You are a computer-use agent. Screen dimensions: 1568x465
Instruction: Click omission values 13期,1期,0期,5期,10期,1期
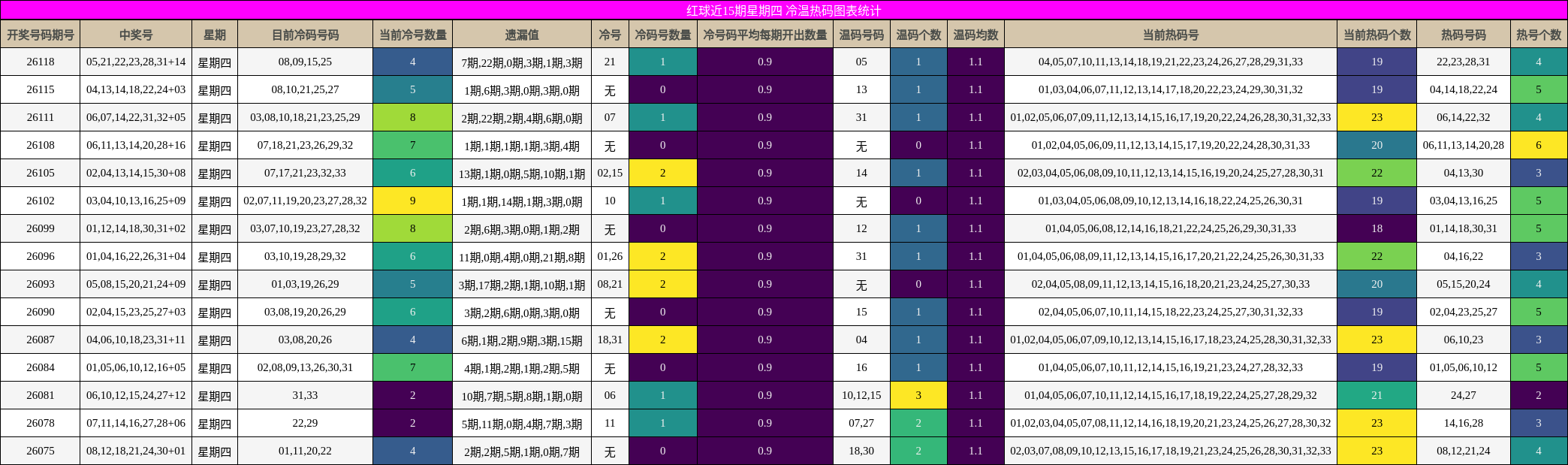click(522, 173)
